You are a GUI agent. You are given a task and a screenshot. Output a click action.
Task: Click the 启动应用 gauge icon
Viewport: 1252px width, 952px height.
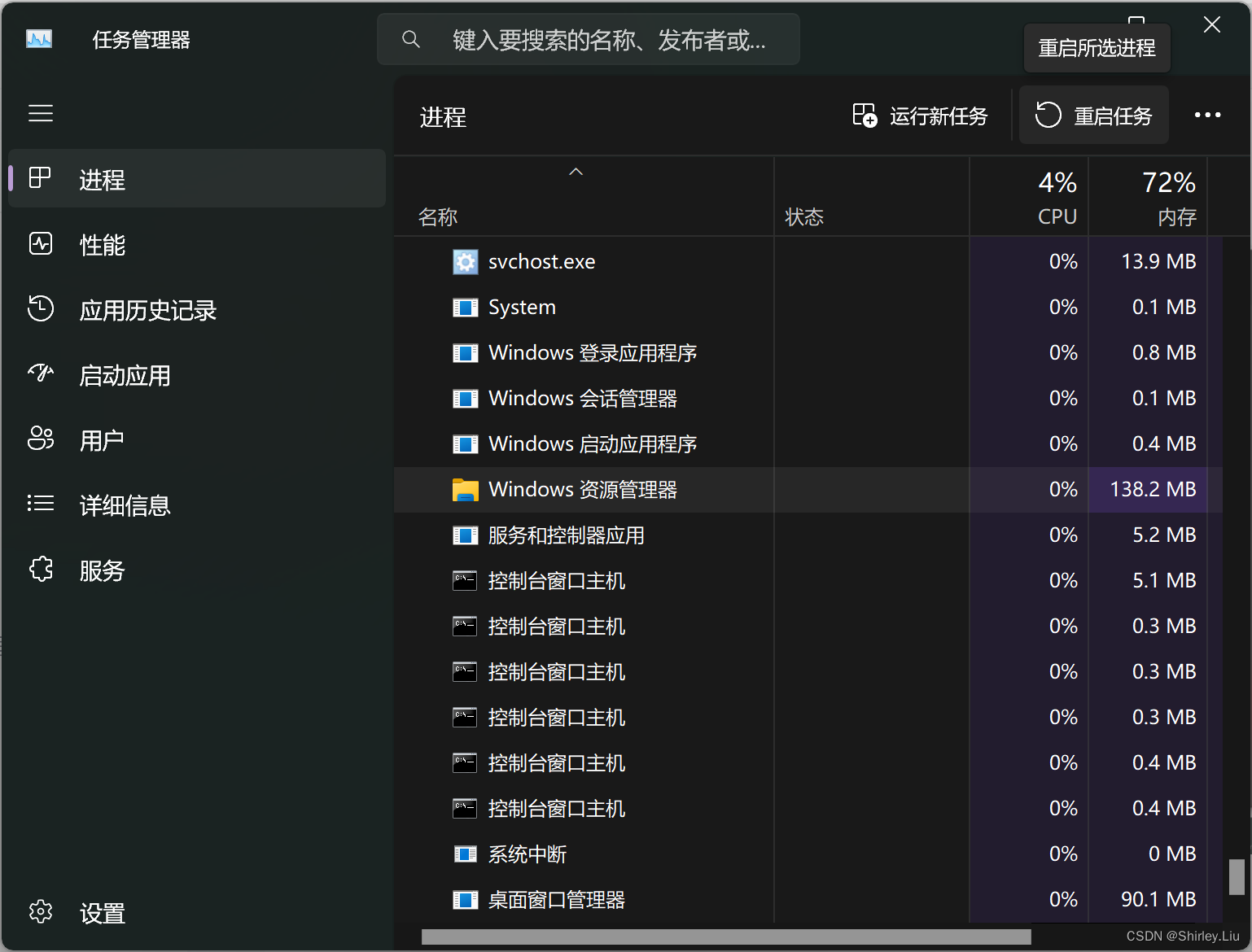click(41, 373)
